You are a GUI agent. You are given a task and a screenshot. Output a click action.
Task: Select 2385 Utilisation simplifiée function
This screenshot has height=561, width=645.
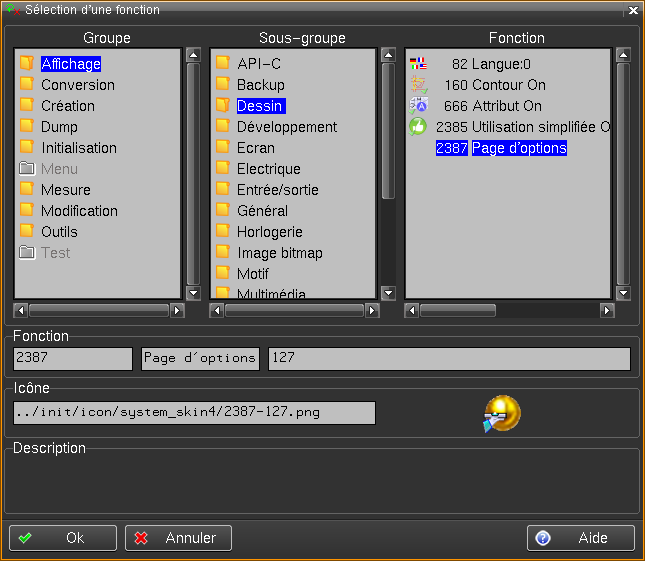pyautogui.click(x=523, y=127)
